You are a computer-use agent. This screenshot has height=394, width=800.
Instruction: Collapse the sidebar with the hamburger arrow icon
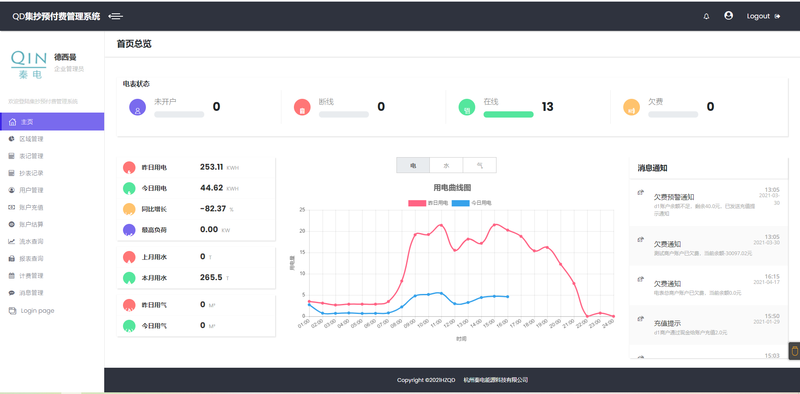[116, 16]
